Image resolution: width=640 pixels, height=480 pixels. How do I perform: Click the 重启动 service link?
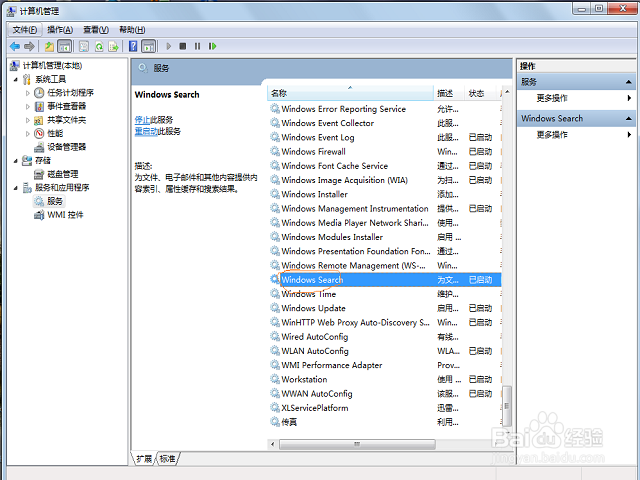pyautogui.click(x=146, y=131)
